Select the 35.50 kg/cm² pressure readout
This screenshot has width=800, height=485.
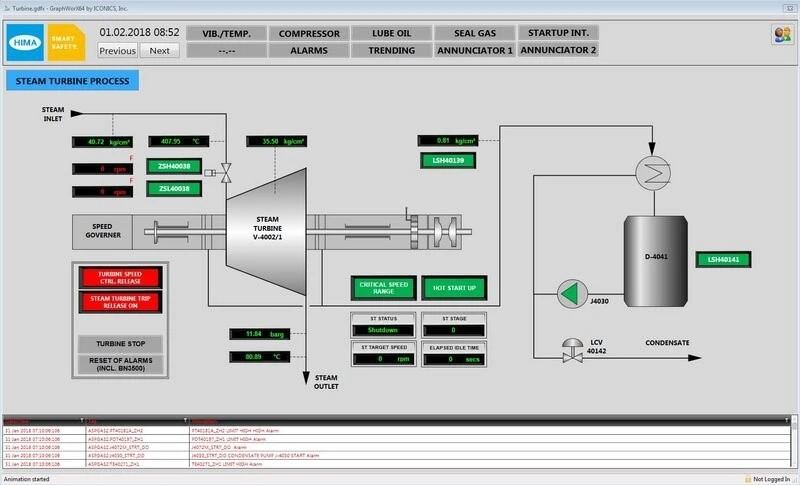pos(277,141)
